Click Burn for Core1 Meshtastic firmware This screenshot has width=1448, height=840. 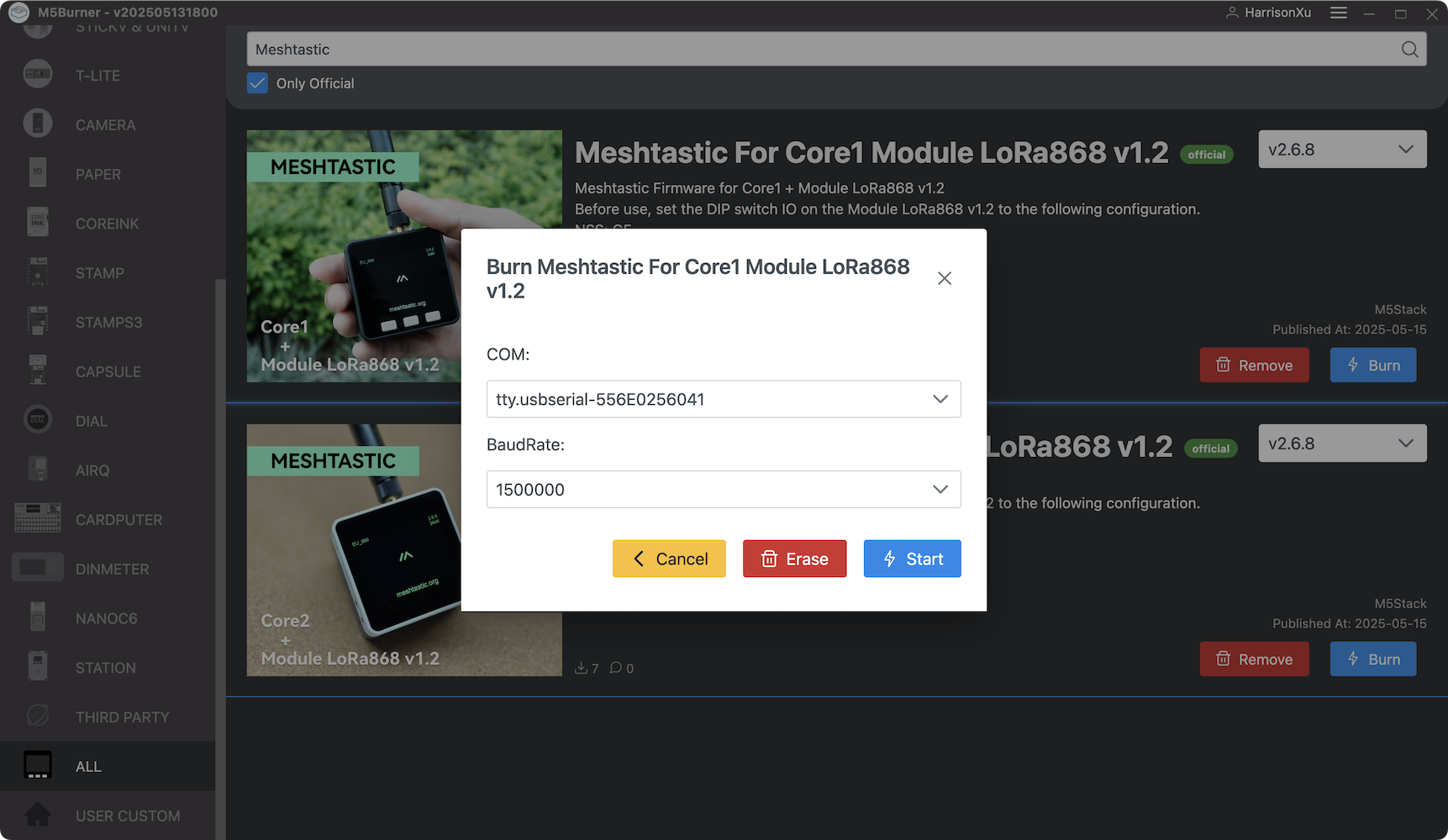1373,365
